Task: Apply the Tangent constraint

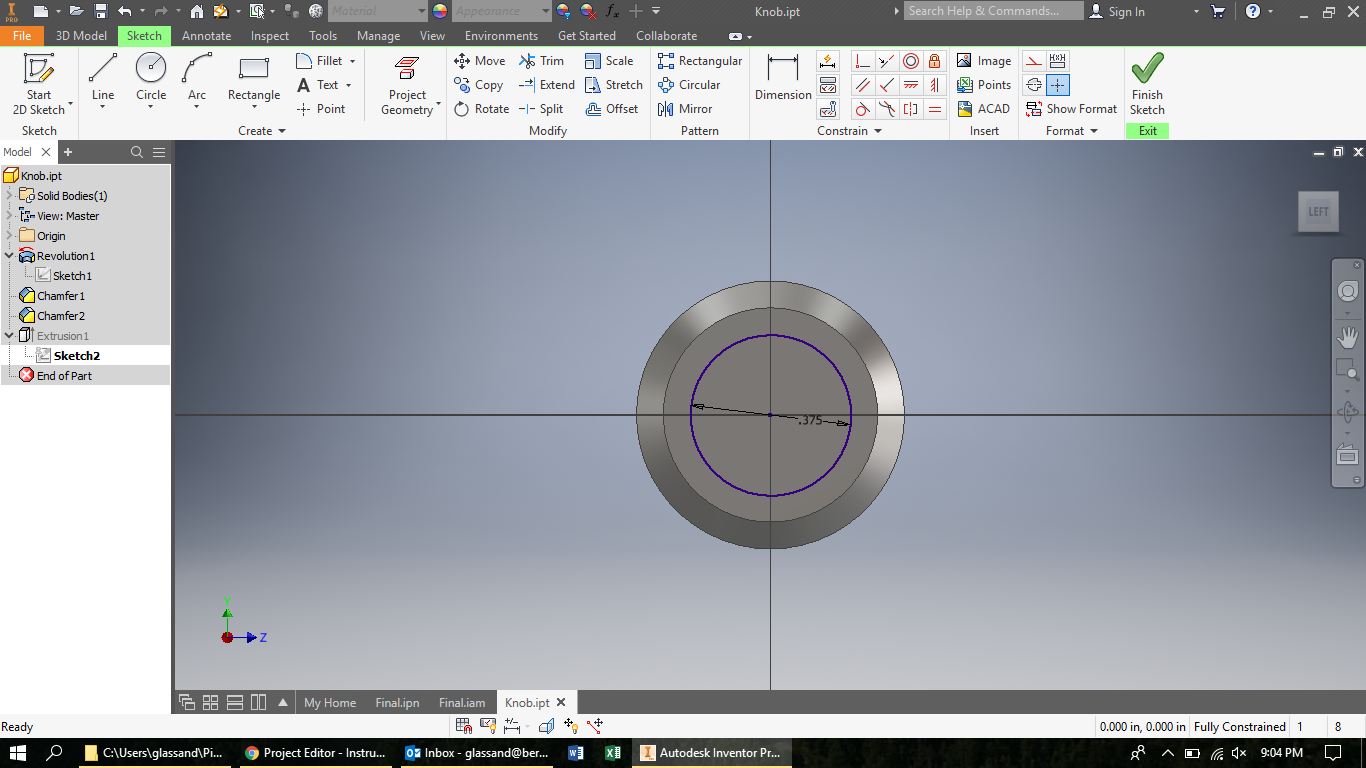Action: coord(862,109)
